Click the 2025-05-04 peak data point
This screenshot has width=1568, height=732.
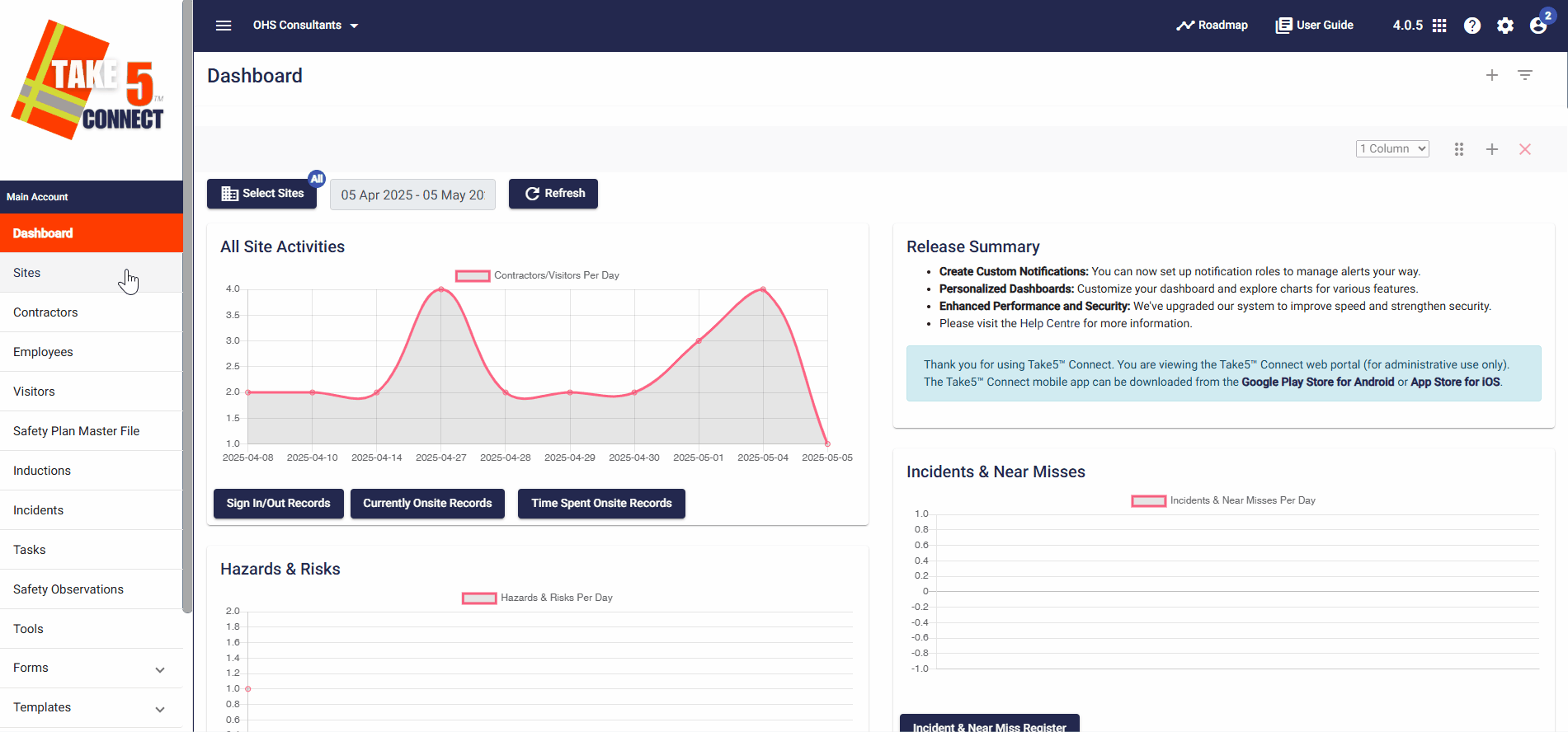click(x=763, y=289)
